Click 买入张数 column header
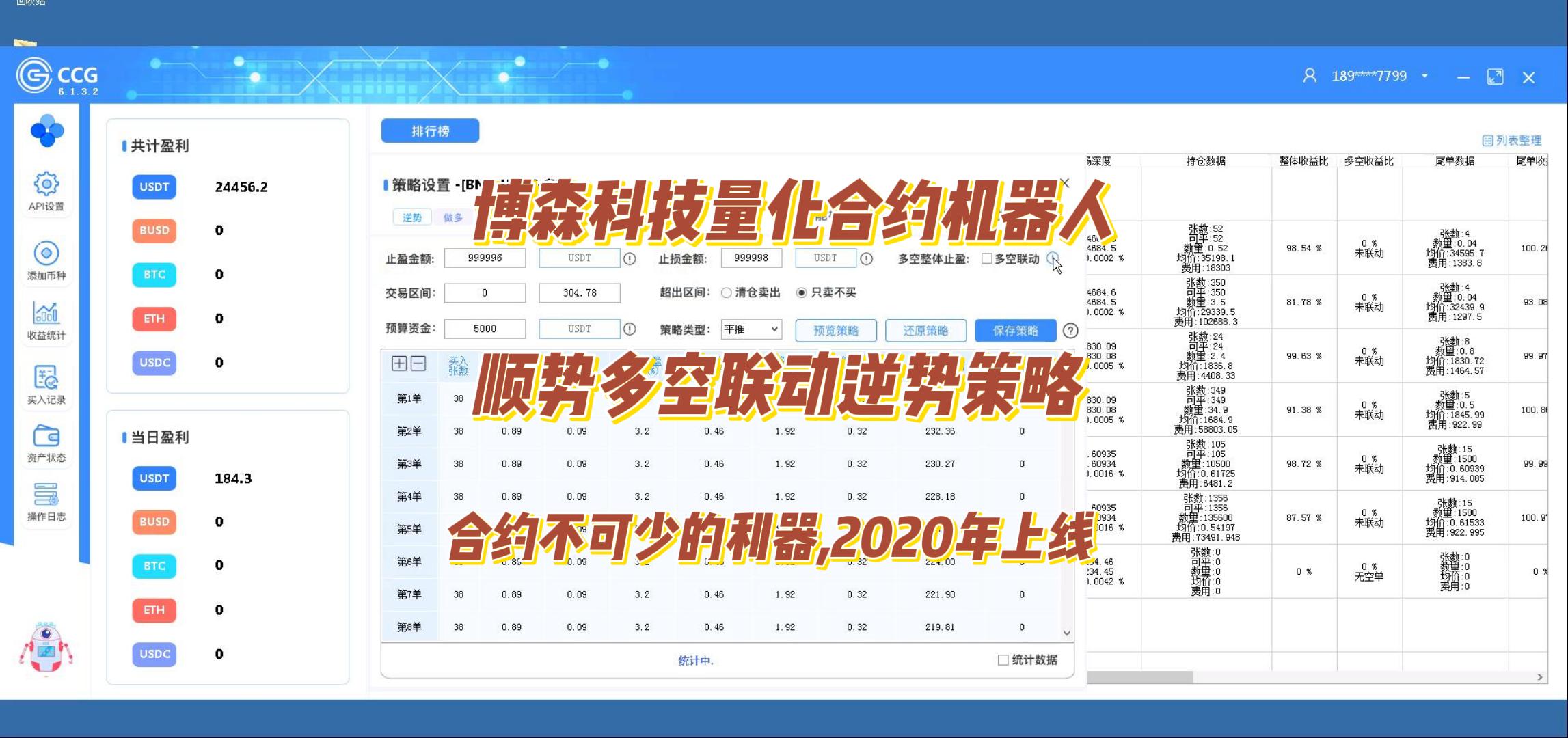The width and height of the screenshot is (1568, 738). pyautogui.click(x=458, y=366)
